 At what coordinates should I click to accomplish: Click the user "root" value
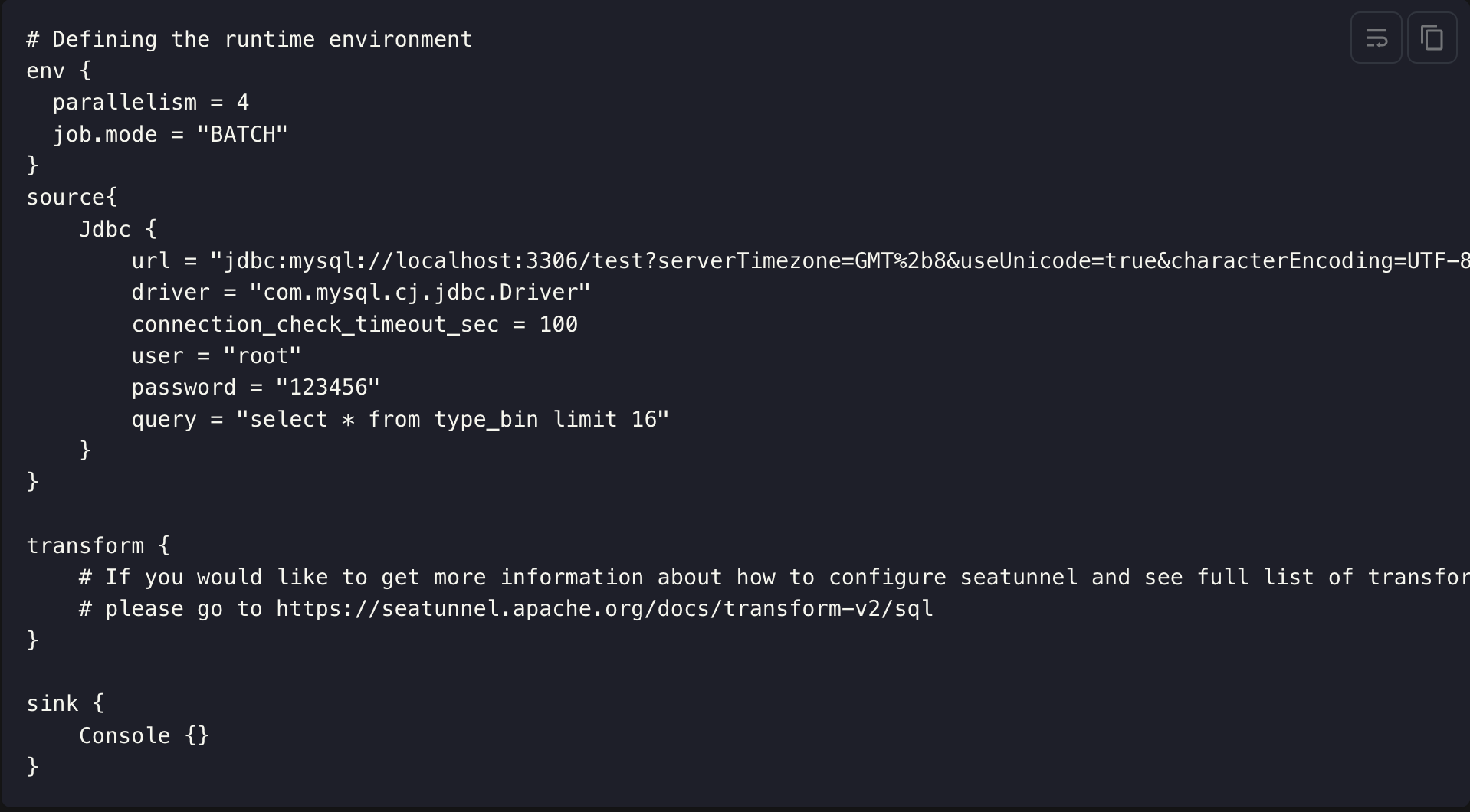[x=263, y=356]
